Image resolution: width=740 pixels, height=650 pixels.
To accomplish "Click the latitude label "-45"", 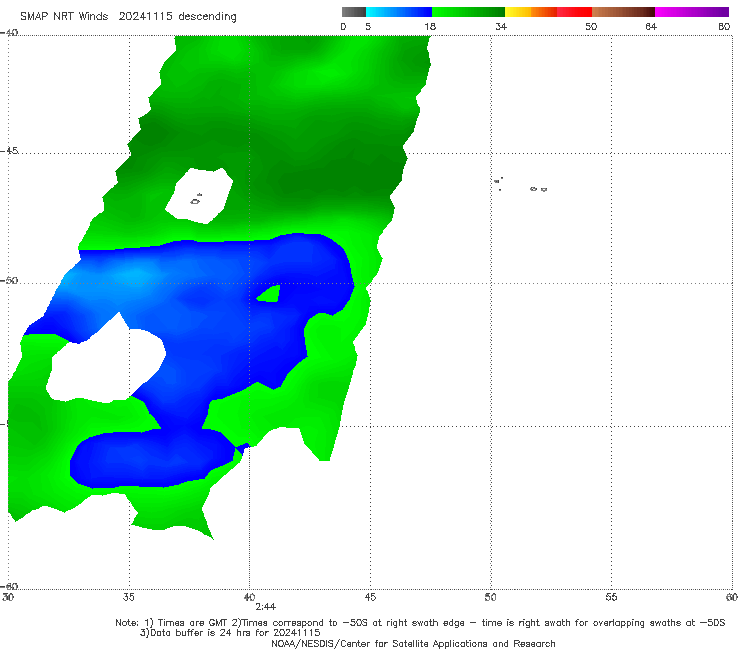I will (x=9, y=151).
